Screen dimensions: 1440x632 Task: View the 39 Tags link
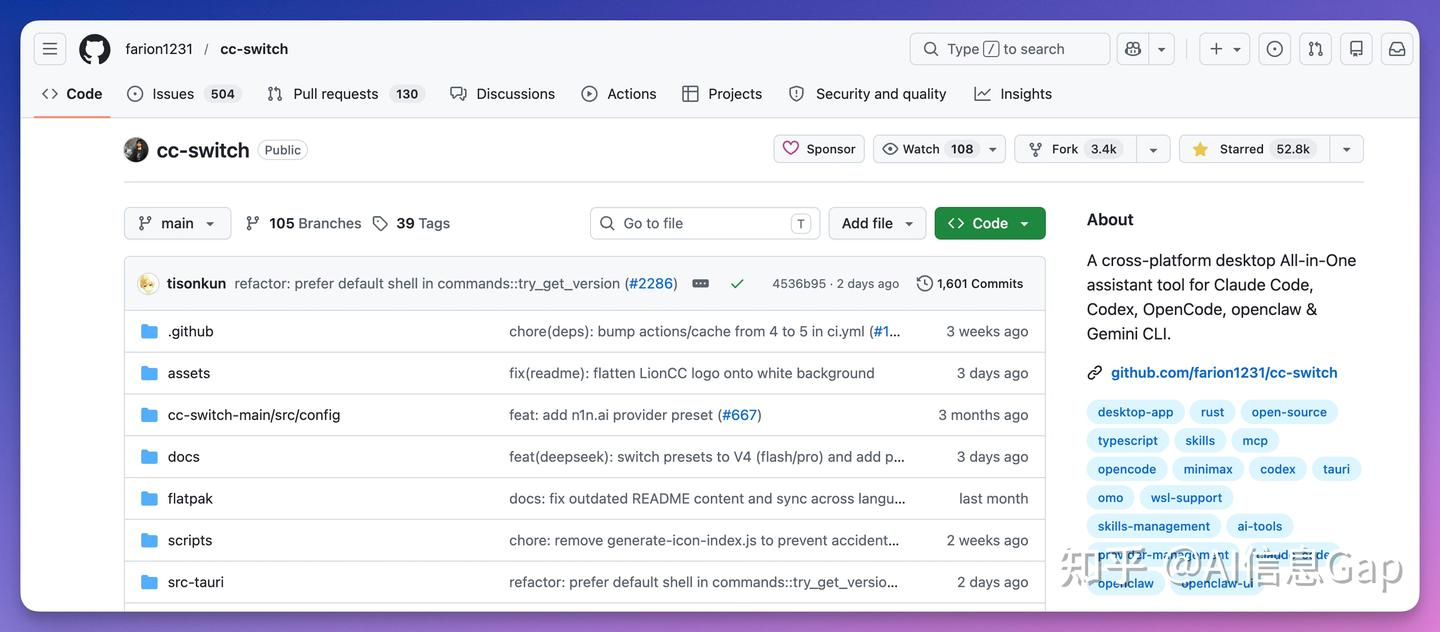pyautogui.click(x=411, y=223)
